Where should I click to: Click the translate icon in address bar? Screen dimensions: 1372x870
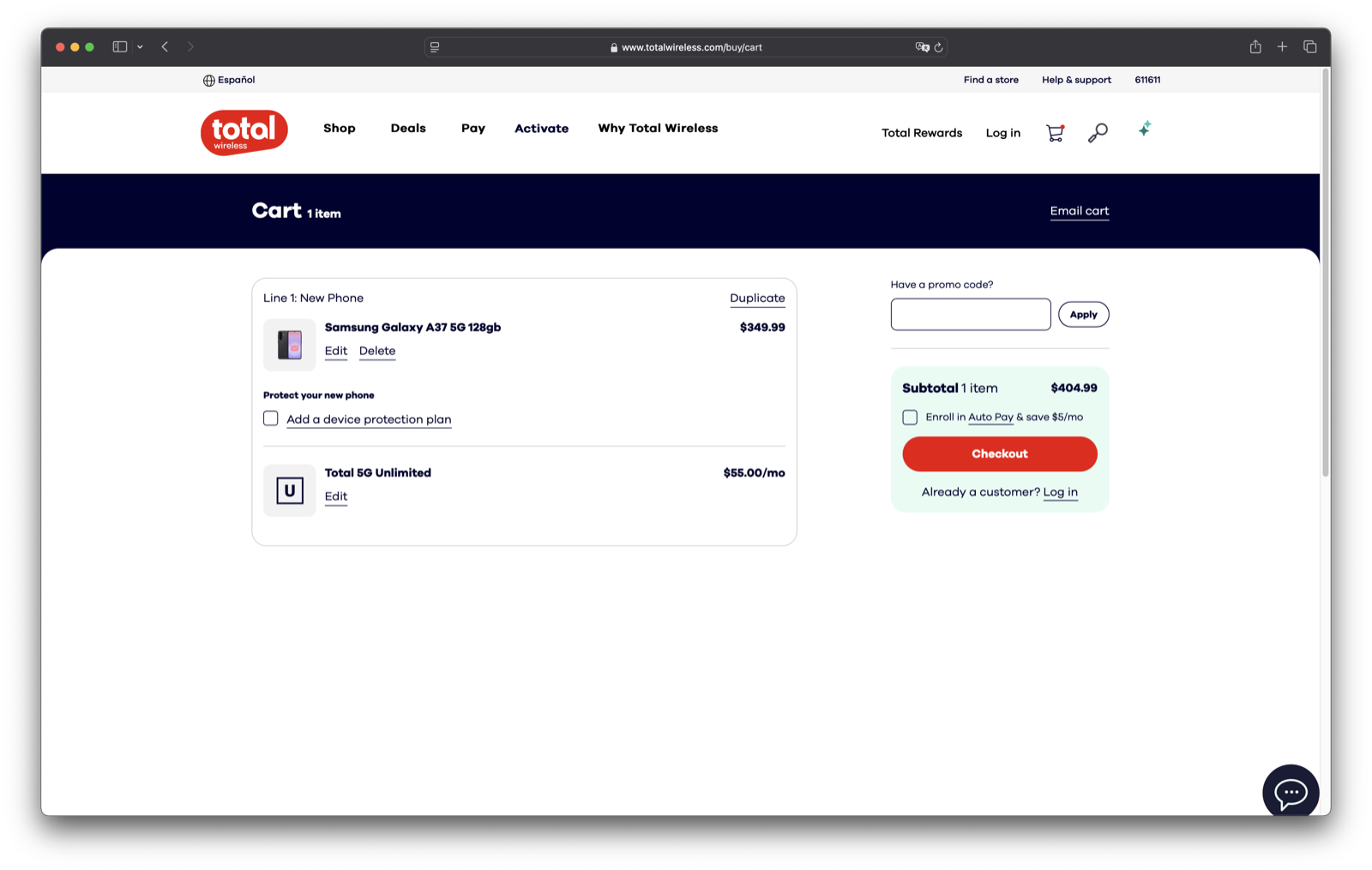922,47
